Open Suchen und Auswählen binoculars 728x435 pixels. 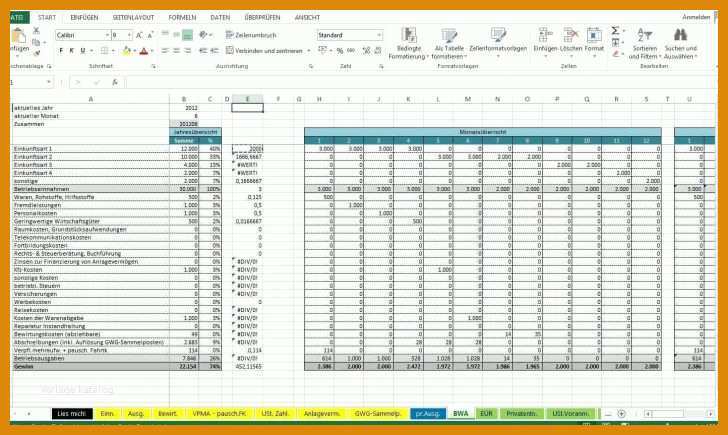pos(681,44)
